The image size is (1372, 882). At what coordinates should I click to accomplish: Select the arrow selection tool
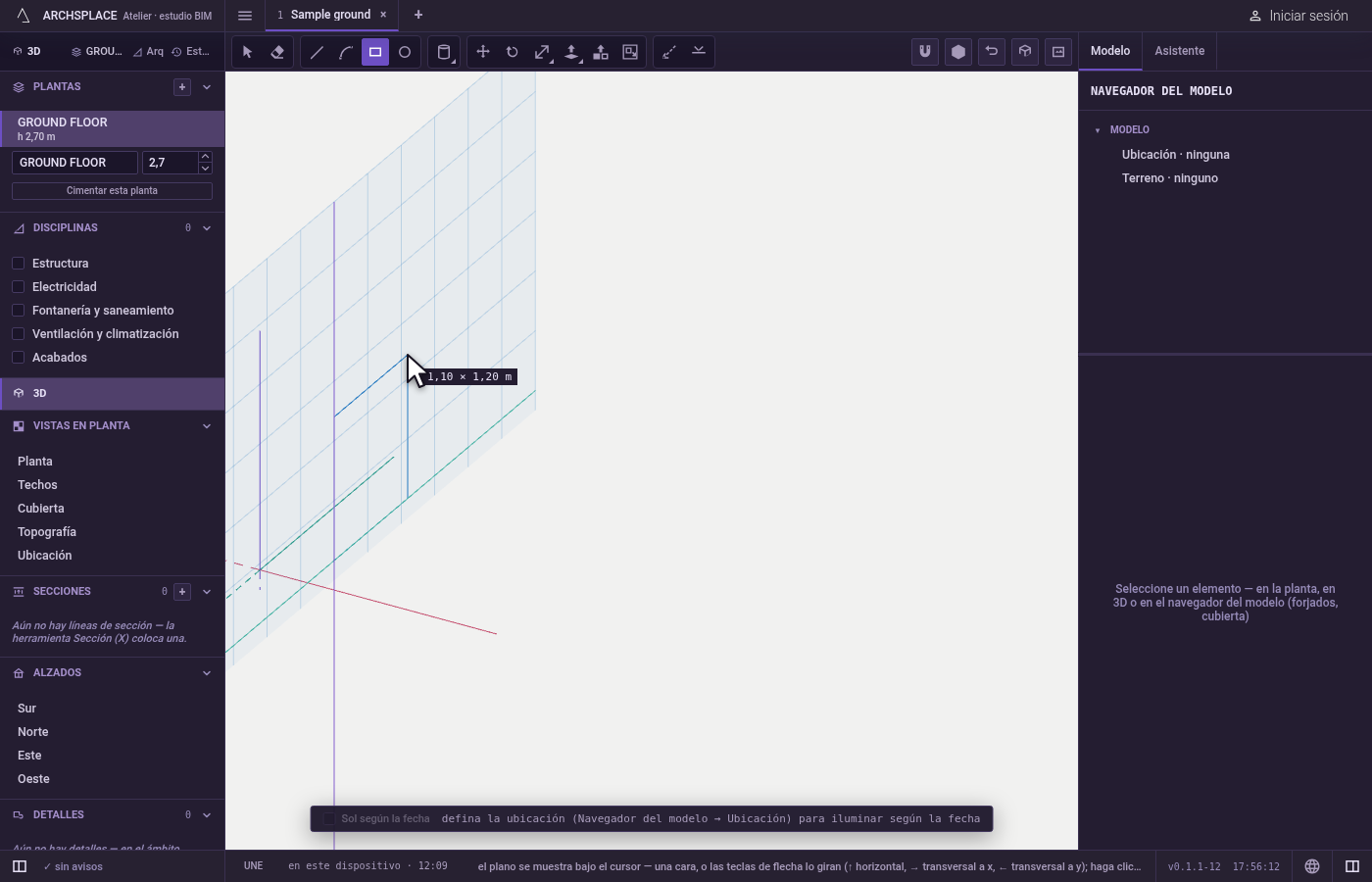(x=248, y=52)
